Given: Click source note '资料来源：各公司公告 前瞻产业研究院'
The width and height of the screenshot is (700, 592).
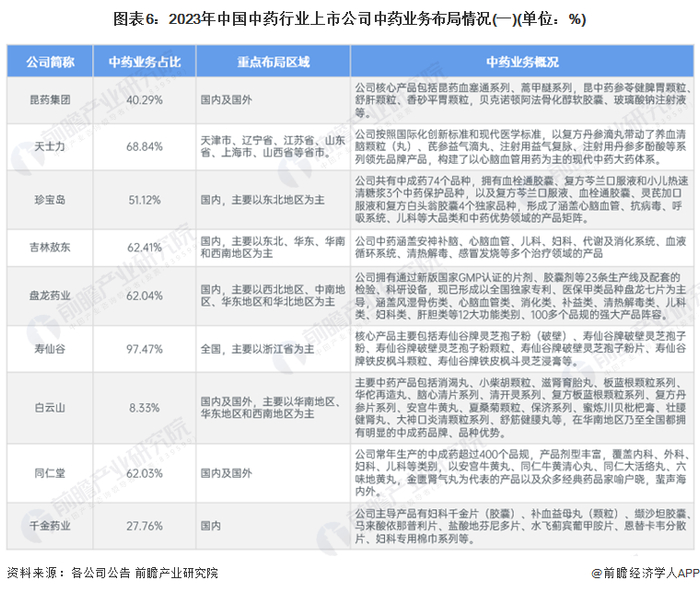Looking at the screenshot, I should [x=112, y=572].
